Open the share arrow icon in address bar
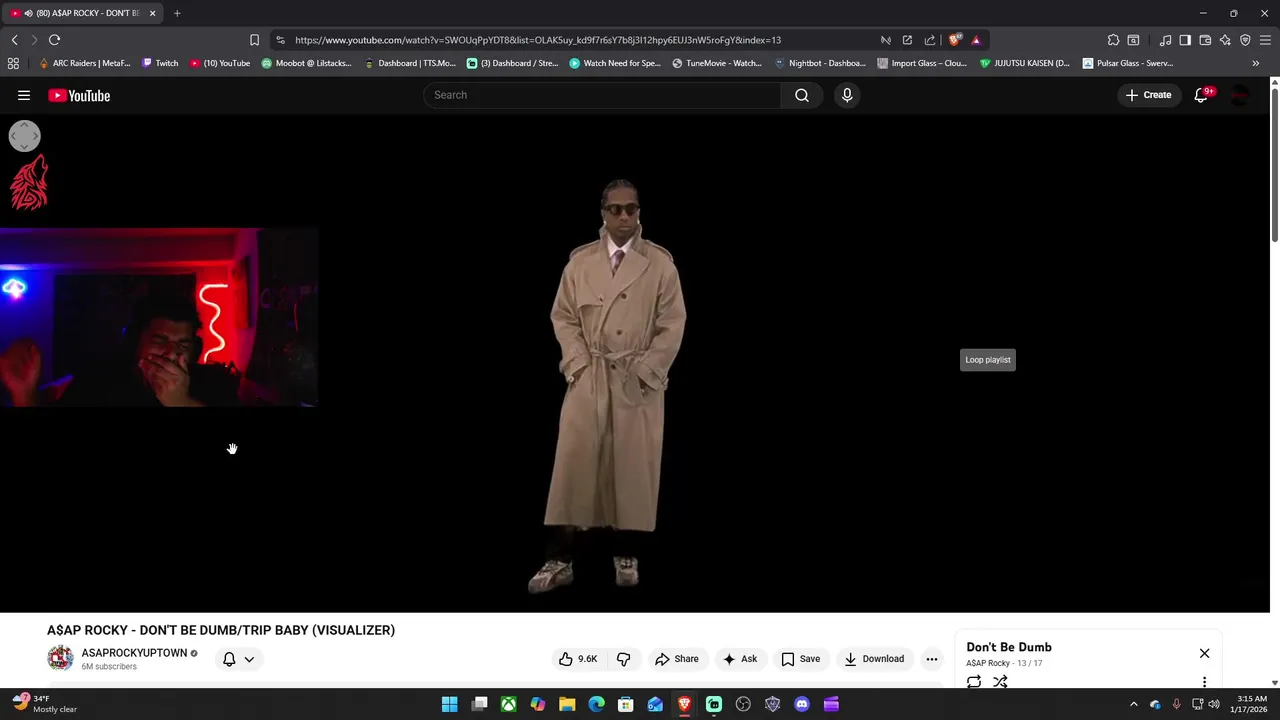Image resolution: width=1280 pixels, height=720 pixels. click(929, 40)
